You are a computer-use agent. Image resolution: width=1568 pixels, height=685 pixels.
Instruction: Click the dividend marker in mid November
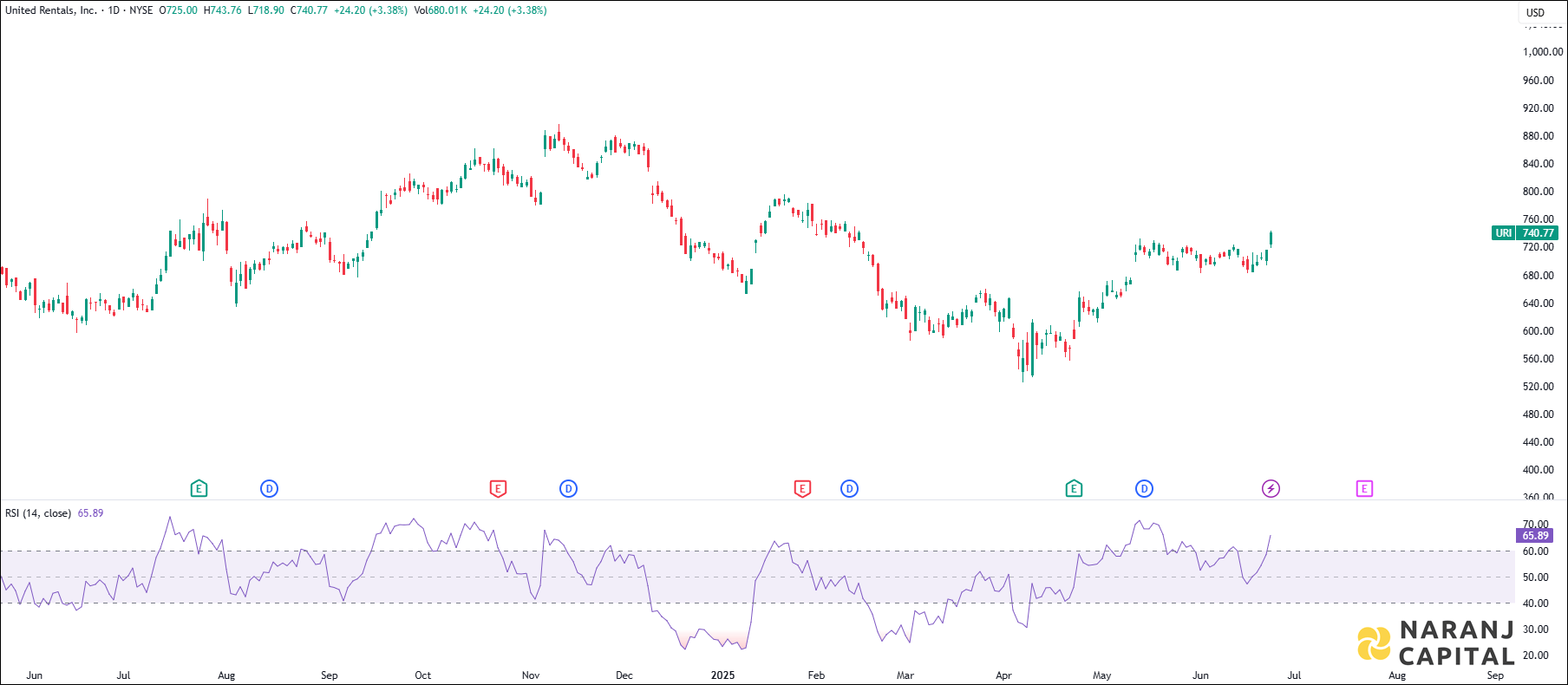pos(569,489)
